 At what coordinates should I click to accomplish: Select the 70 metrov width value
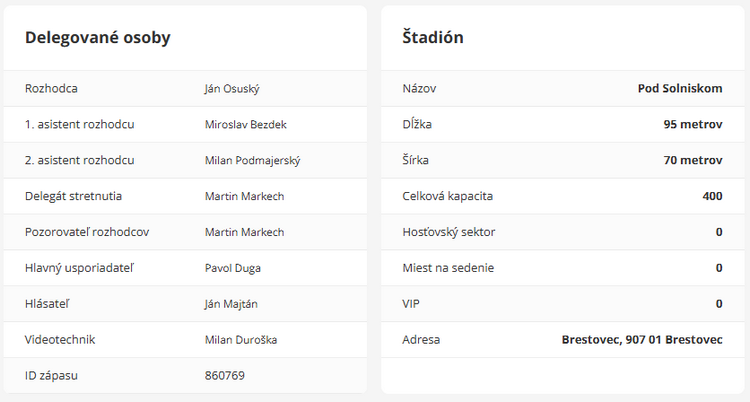tap(692, 160)
